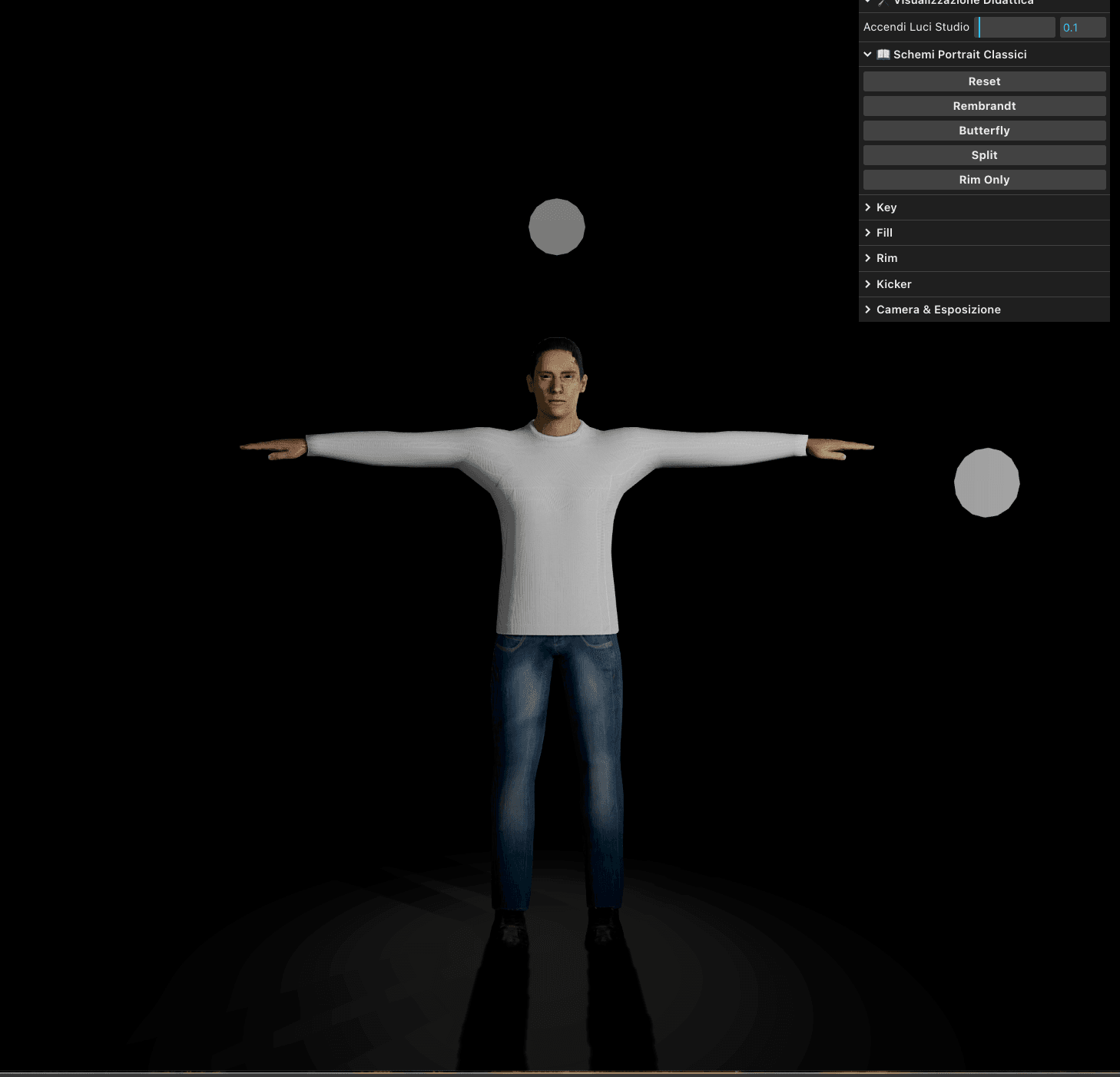Collapse the Visualizzazione Didattica folder
This screenshot has height=1077, width=1120.
[x=868, y=2]
